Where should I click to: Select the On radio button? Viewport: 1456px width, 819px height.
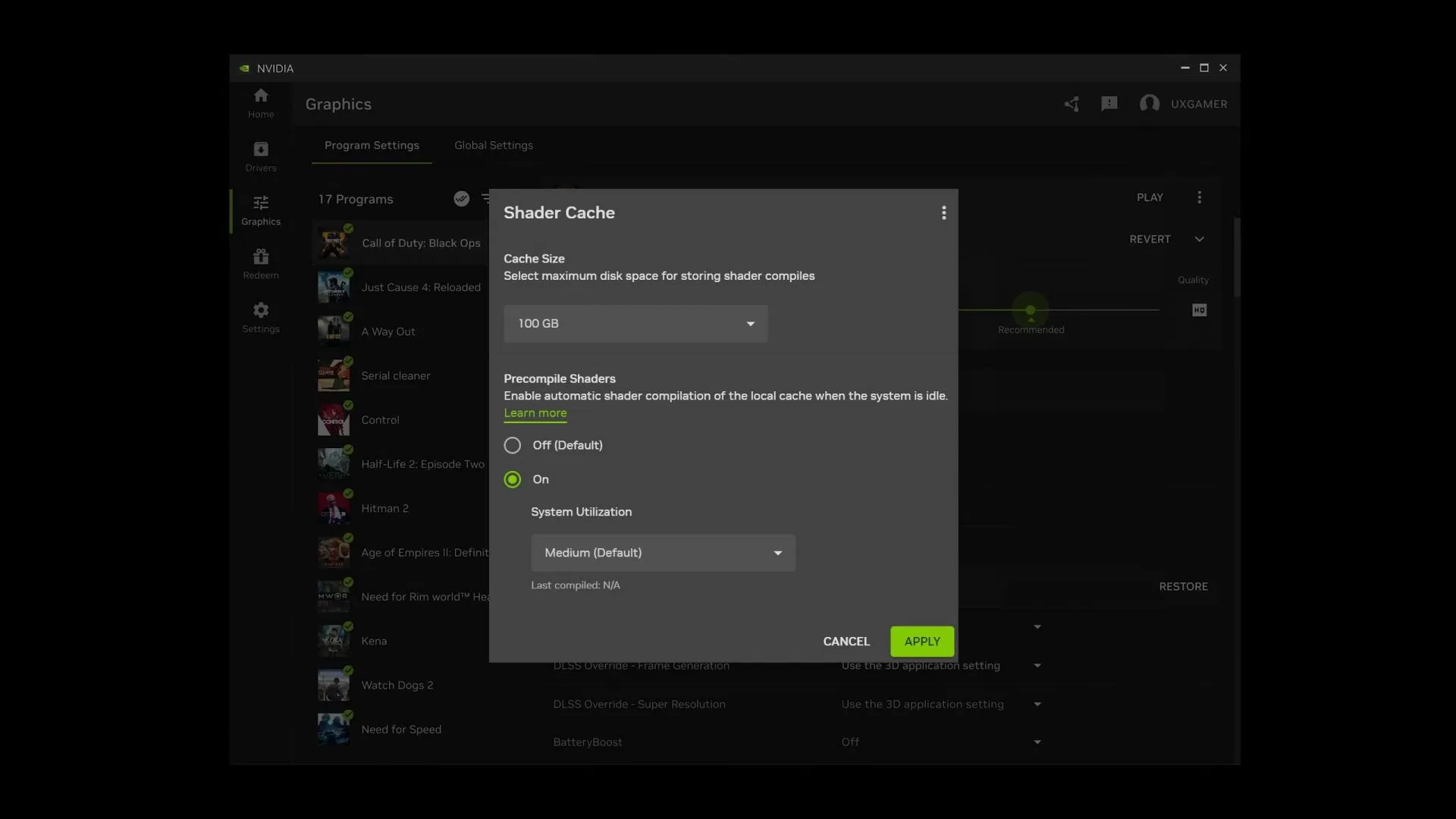(x=513, y=479)
